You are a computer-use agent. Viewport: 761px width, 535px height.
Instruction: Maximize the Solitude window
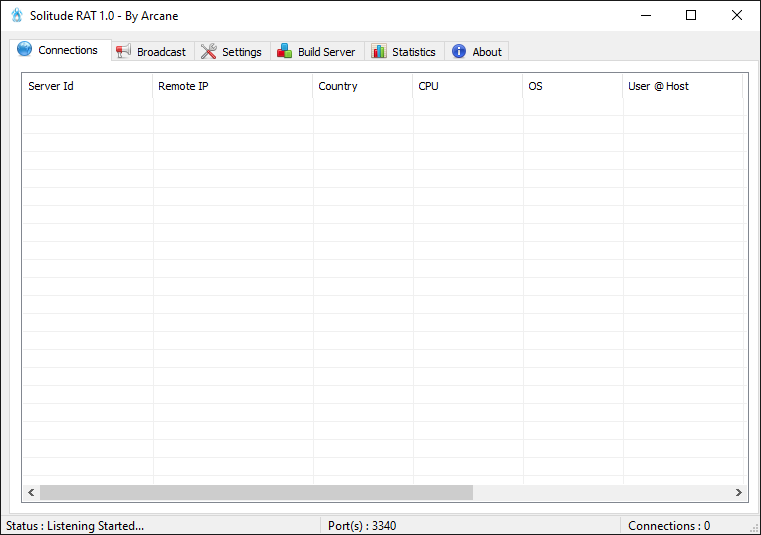[x=691, y=16]
